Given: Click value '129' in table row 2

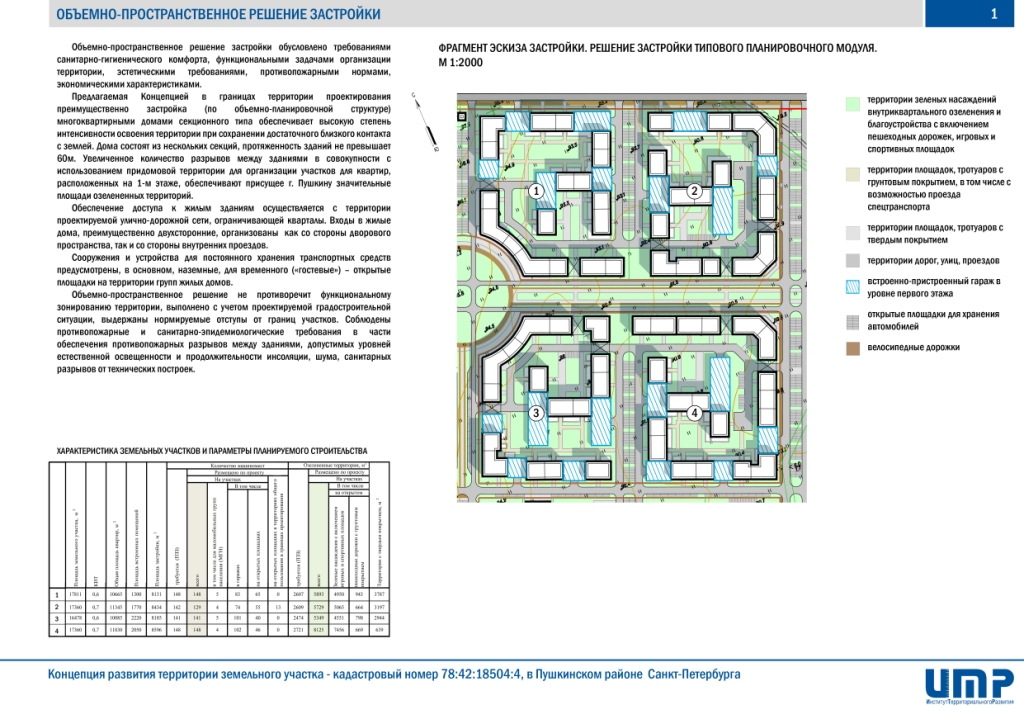Looking at the screenshot, I should [x=197, y=607].
